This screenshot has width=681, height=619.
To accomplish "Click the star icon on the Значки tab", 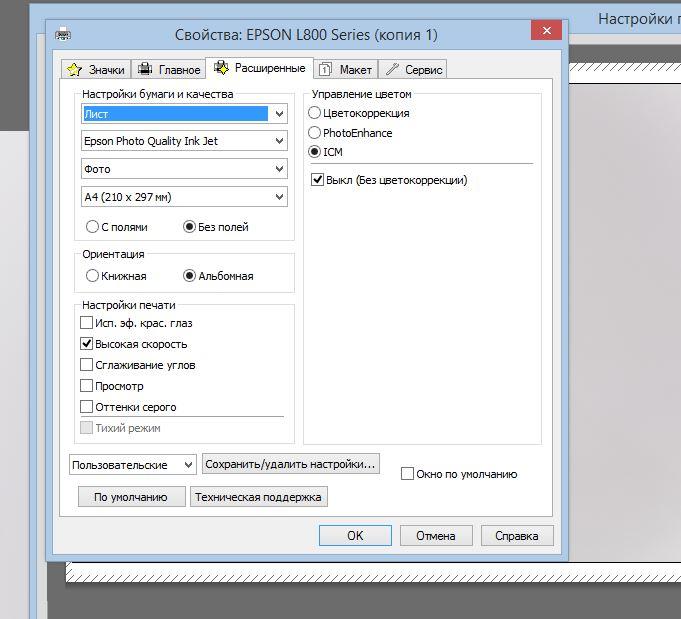I will point(74,70).
